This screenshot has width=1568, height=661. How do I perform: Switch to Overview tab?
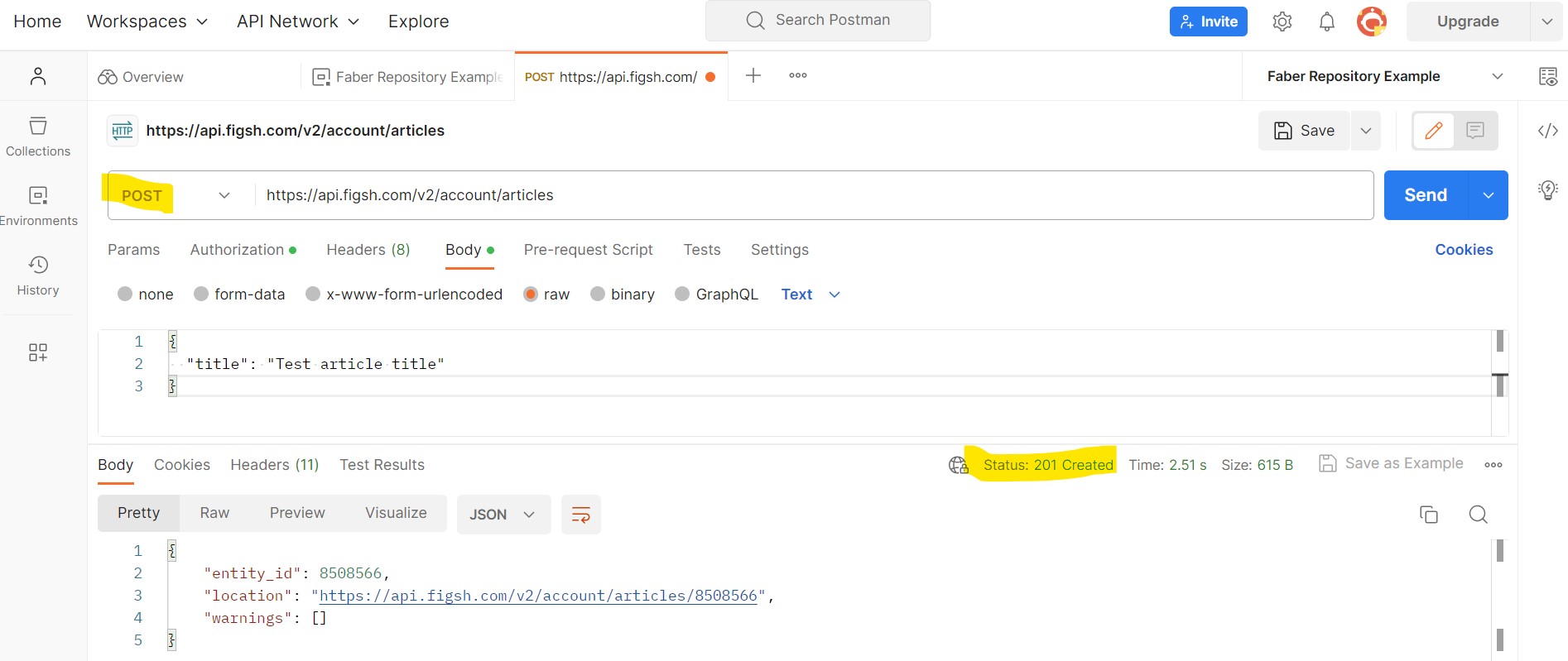(x=141, y=77)
